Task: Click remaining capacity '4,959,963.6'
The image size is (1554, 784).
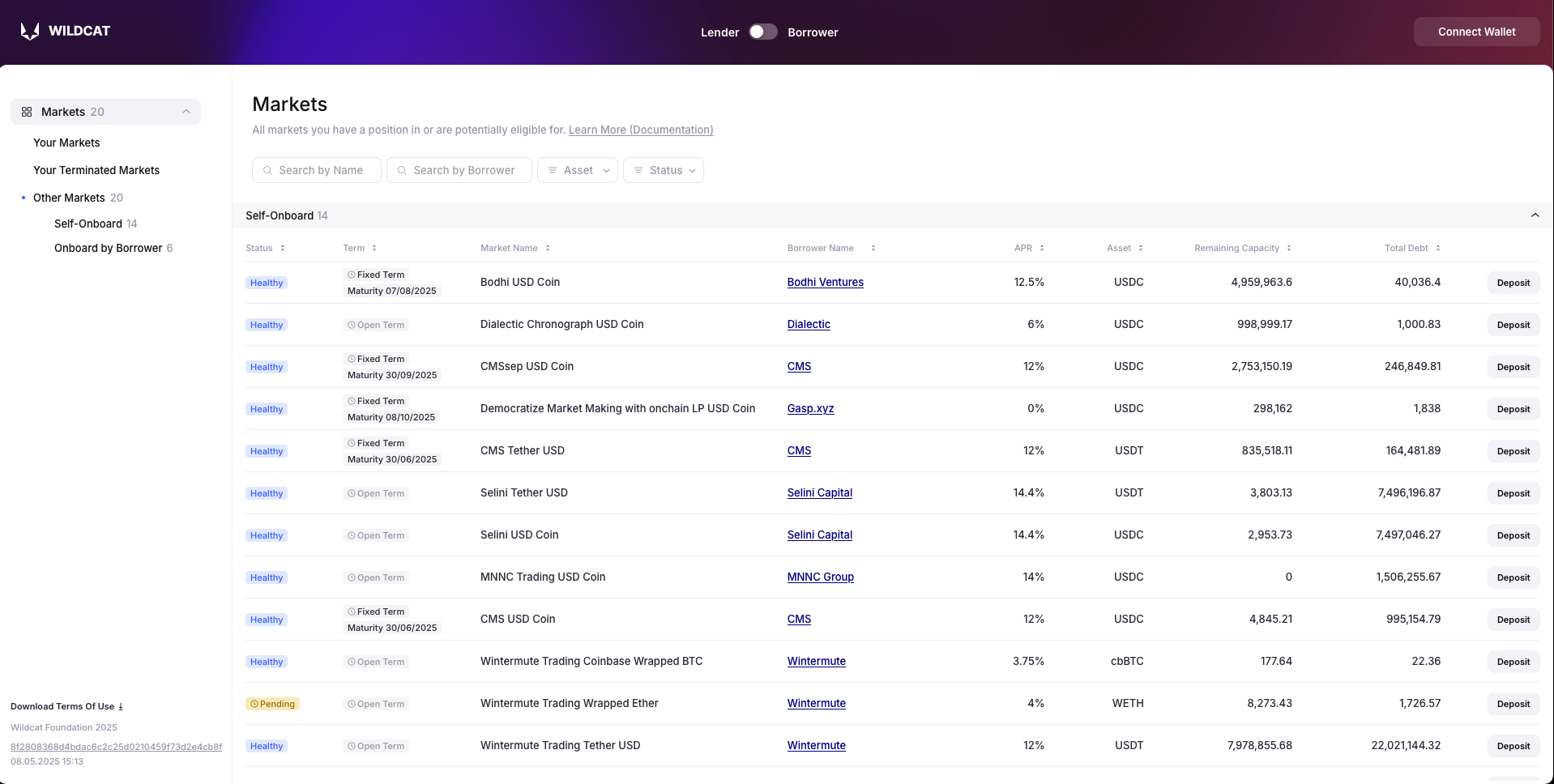Action: tap(1262, 282)
